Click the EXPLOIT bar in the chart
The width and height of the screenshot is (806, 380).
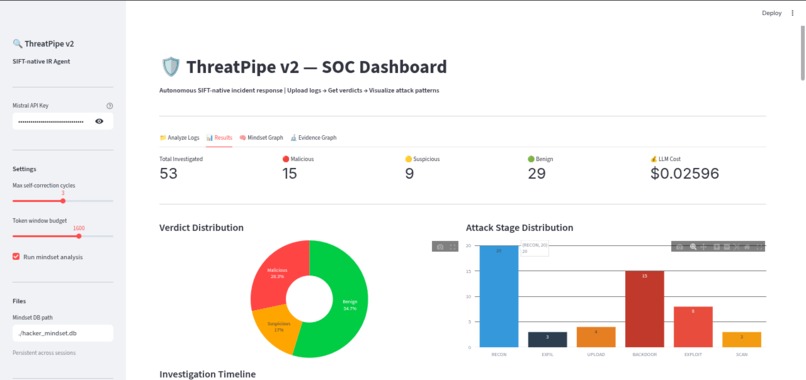tap(693, 327)
